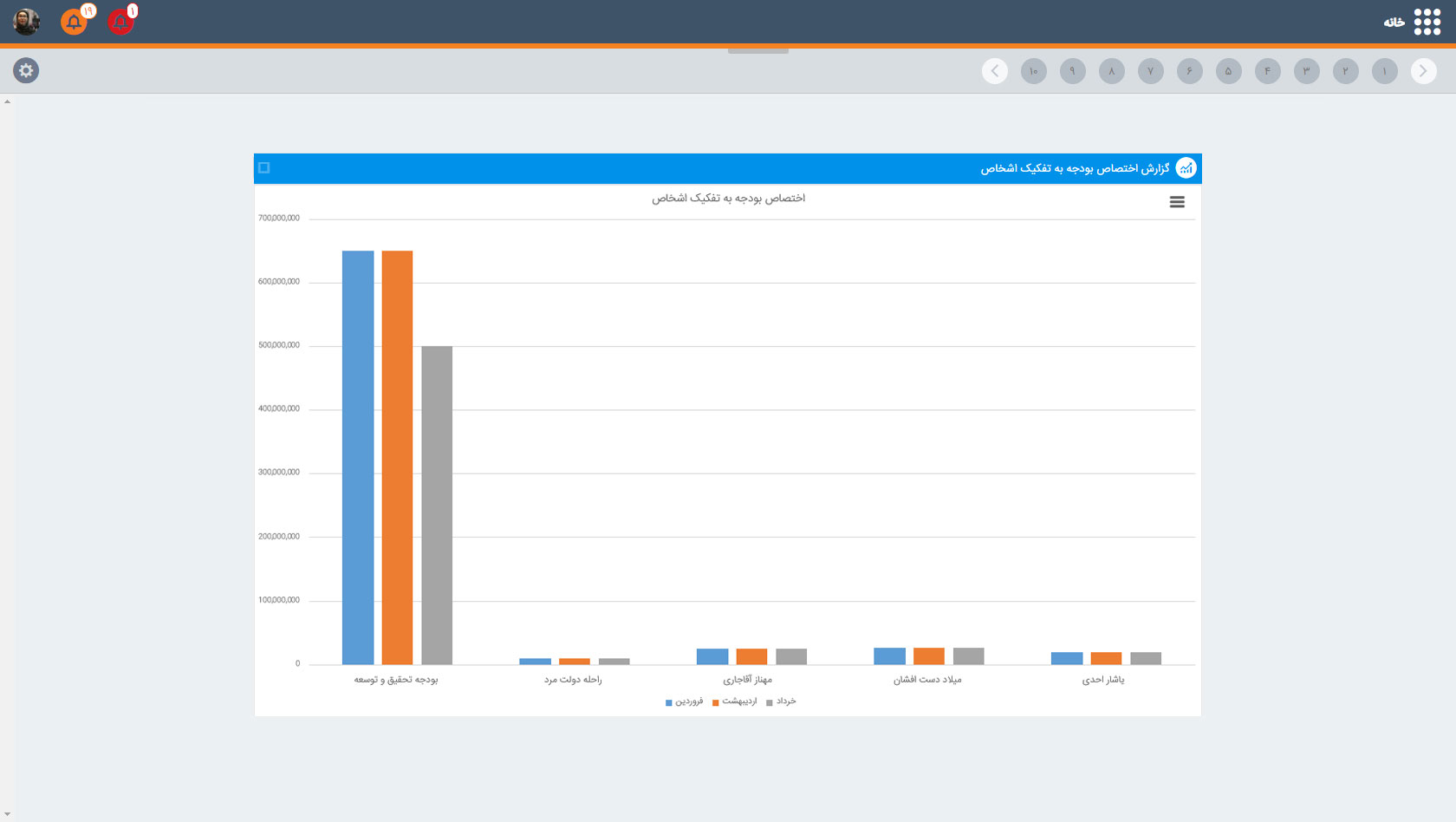1456x822 pixels.
Task: Maximize the budget report widget square icon
Action: 264,168
